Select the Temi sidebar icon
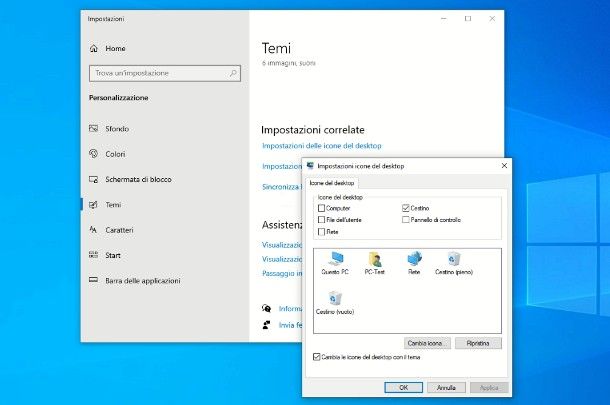This screenshot has height=405, width=610. [x=93, y=205]
